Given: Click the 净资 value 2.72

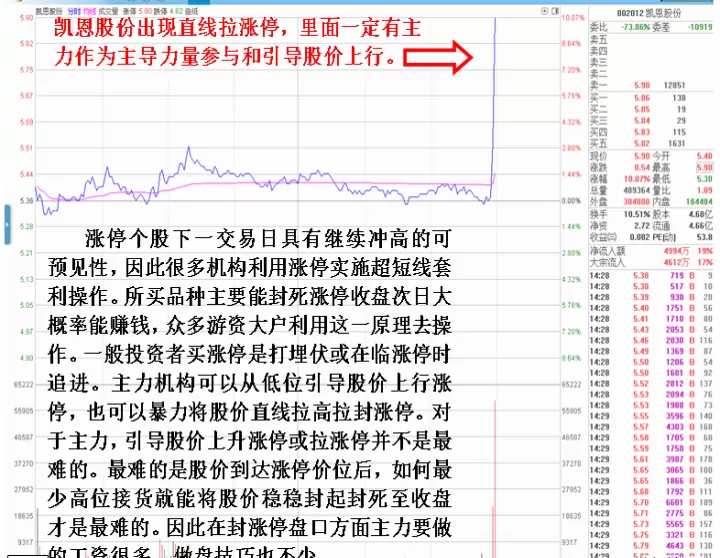Looking at the screenshot, I should tap(642, 225).
